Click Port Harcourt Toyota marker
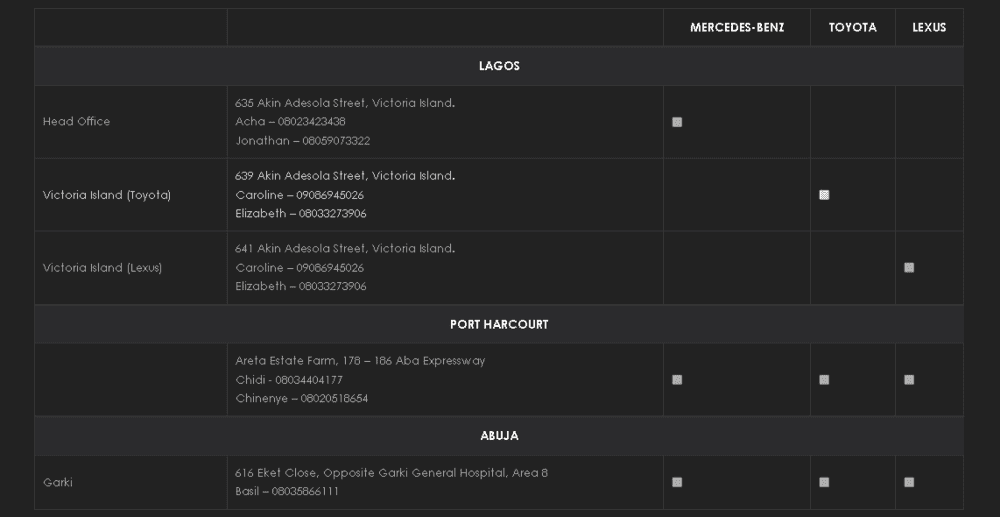 (x=824, y=380)
